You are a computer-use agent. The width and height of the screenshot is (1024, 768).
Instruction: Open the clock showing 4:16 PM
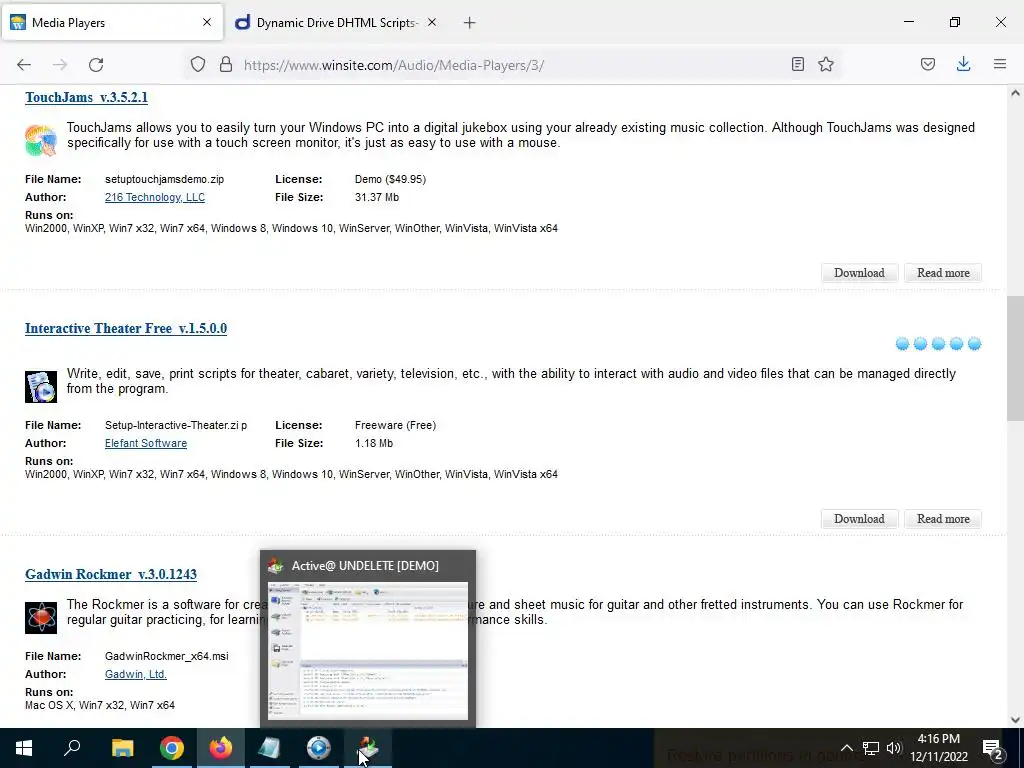pyautogui.click(x=938, y=748)
